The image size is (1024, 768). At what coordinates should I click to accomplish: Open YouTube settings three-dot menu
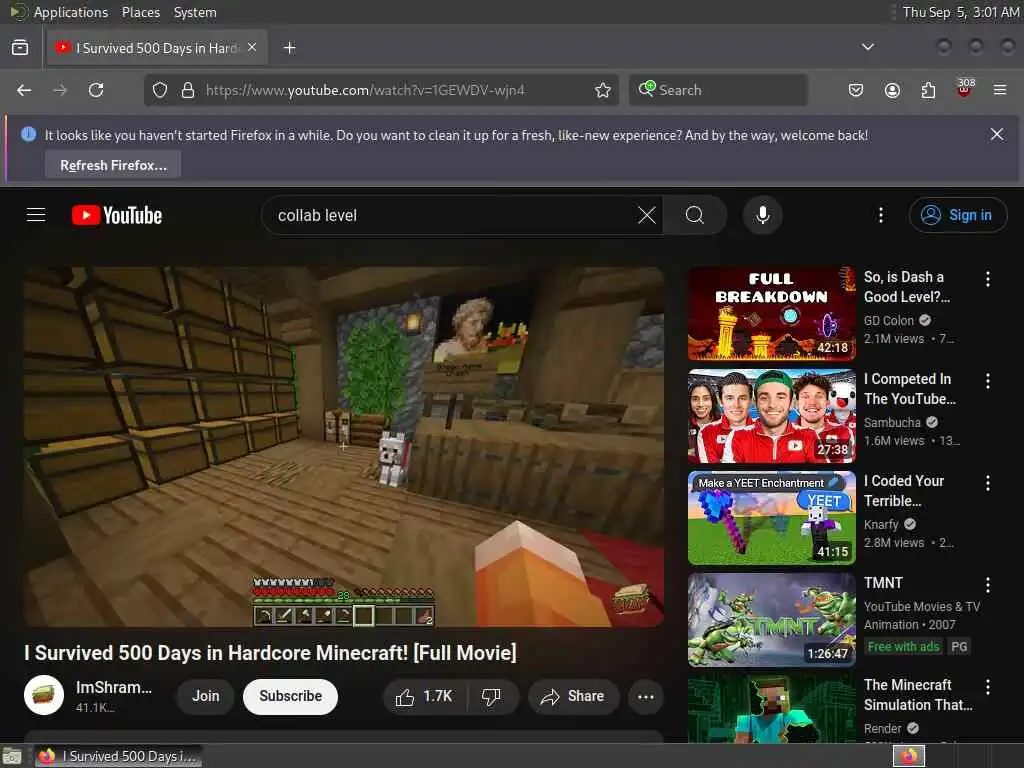(880, 215)
